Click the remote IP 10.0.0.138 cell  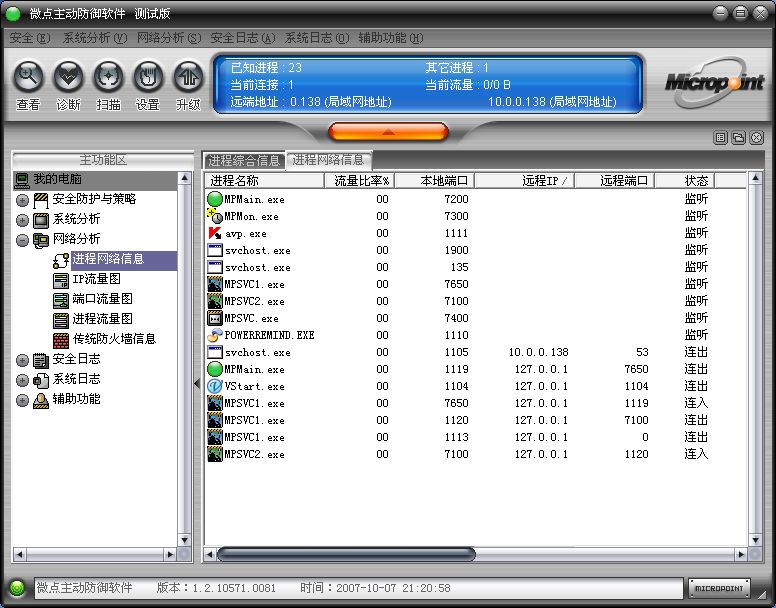click(538, 352)
